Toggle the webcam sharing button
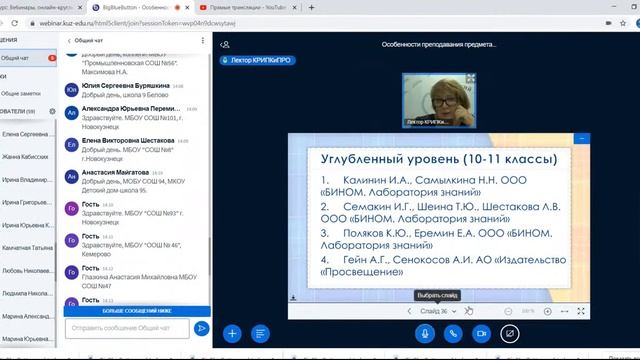Viewport: 640px width, 360px height. pos(481,333)
